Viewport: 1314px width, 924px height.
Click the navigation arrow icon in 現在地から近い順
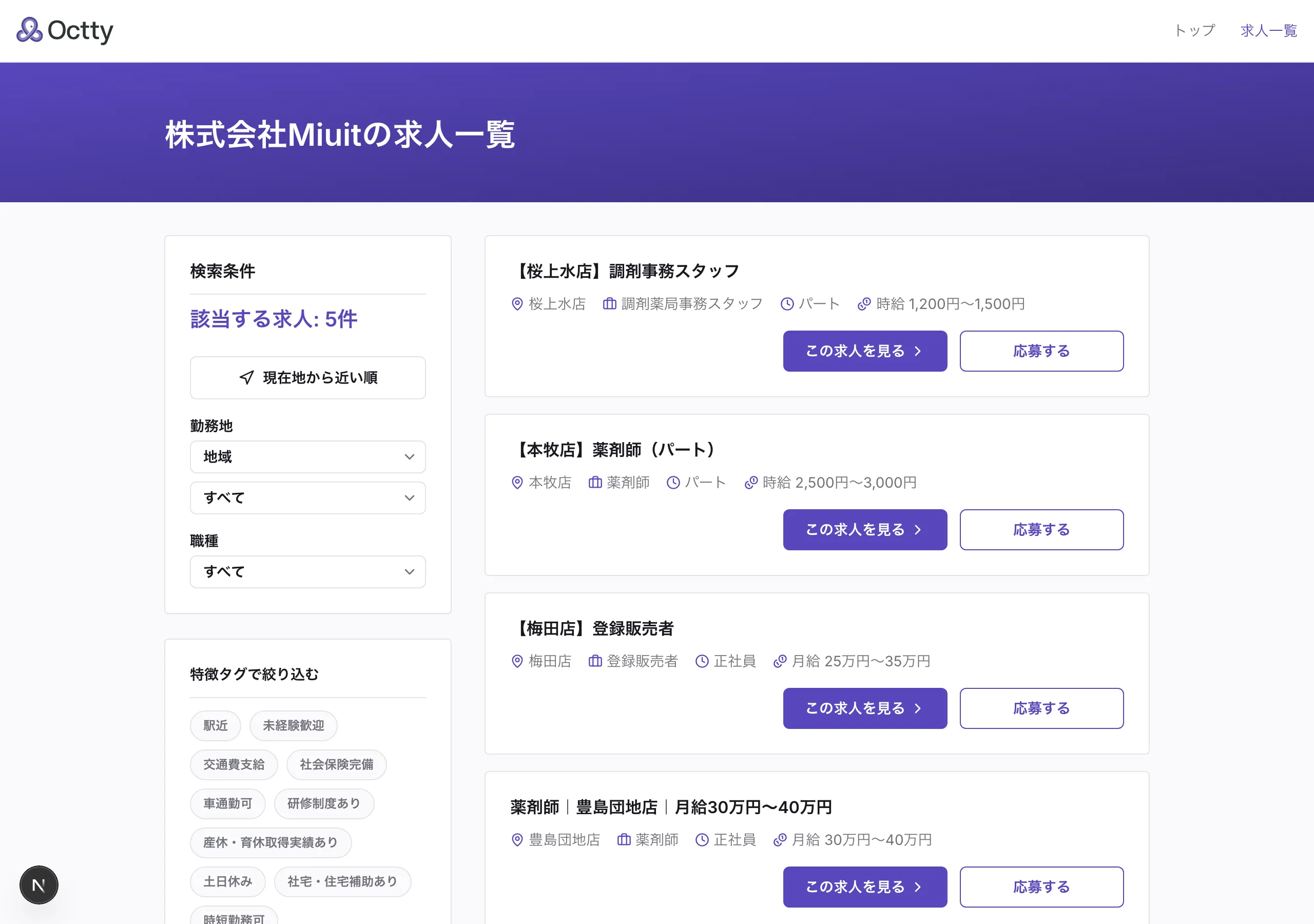pos(246,377)
